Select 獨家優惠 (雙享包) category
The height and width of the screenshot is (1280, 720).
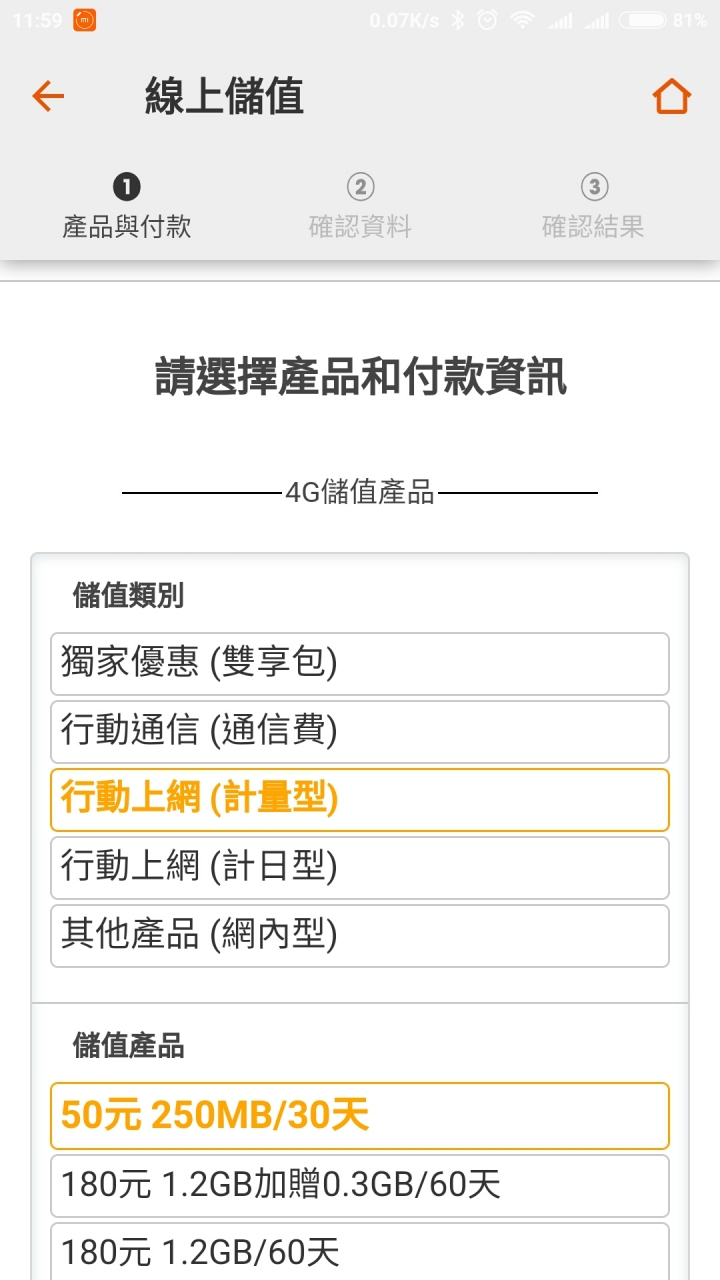[360, 664]
